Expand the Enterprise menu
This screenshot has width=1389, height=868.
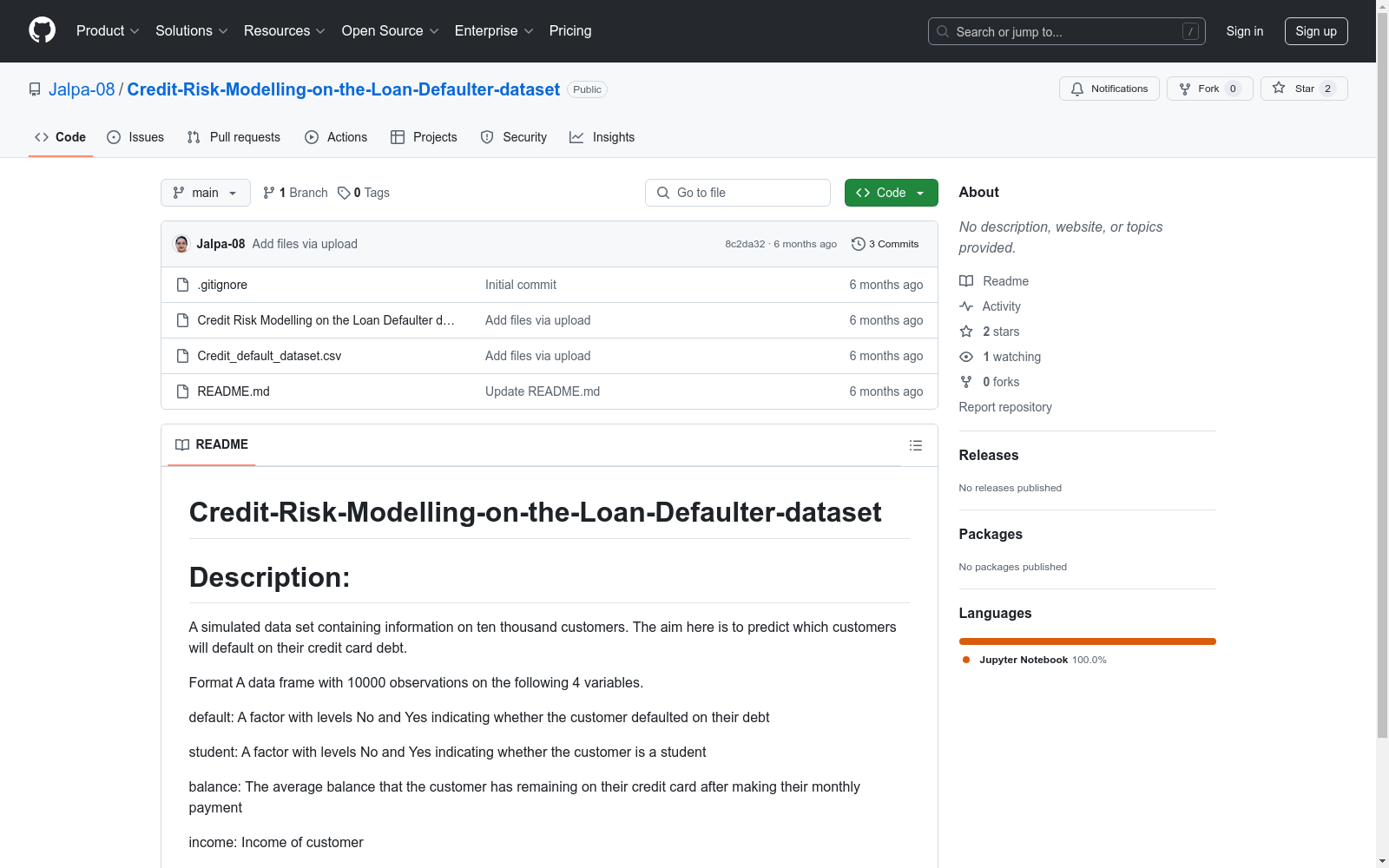tap(494, 31)
